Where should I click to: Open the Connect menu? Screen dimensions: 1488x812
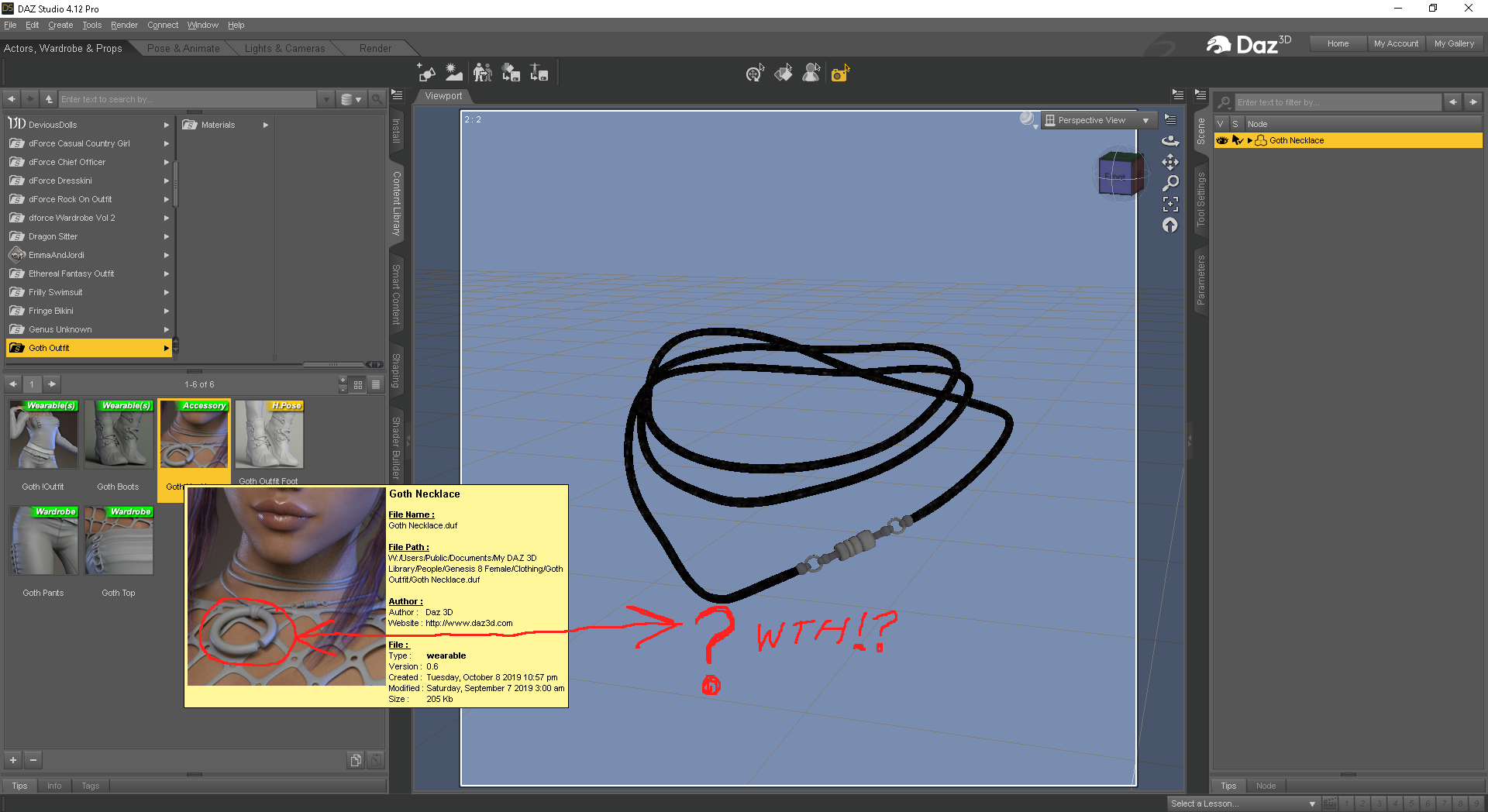163,25
